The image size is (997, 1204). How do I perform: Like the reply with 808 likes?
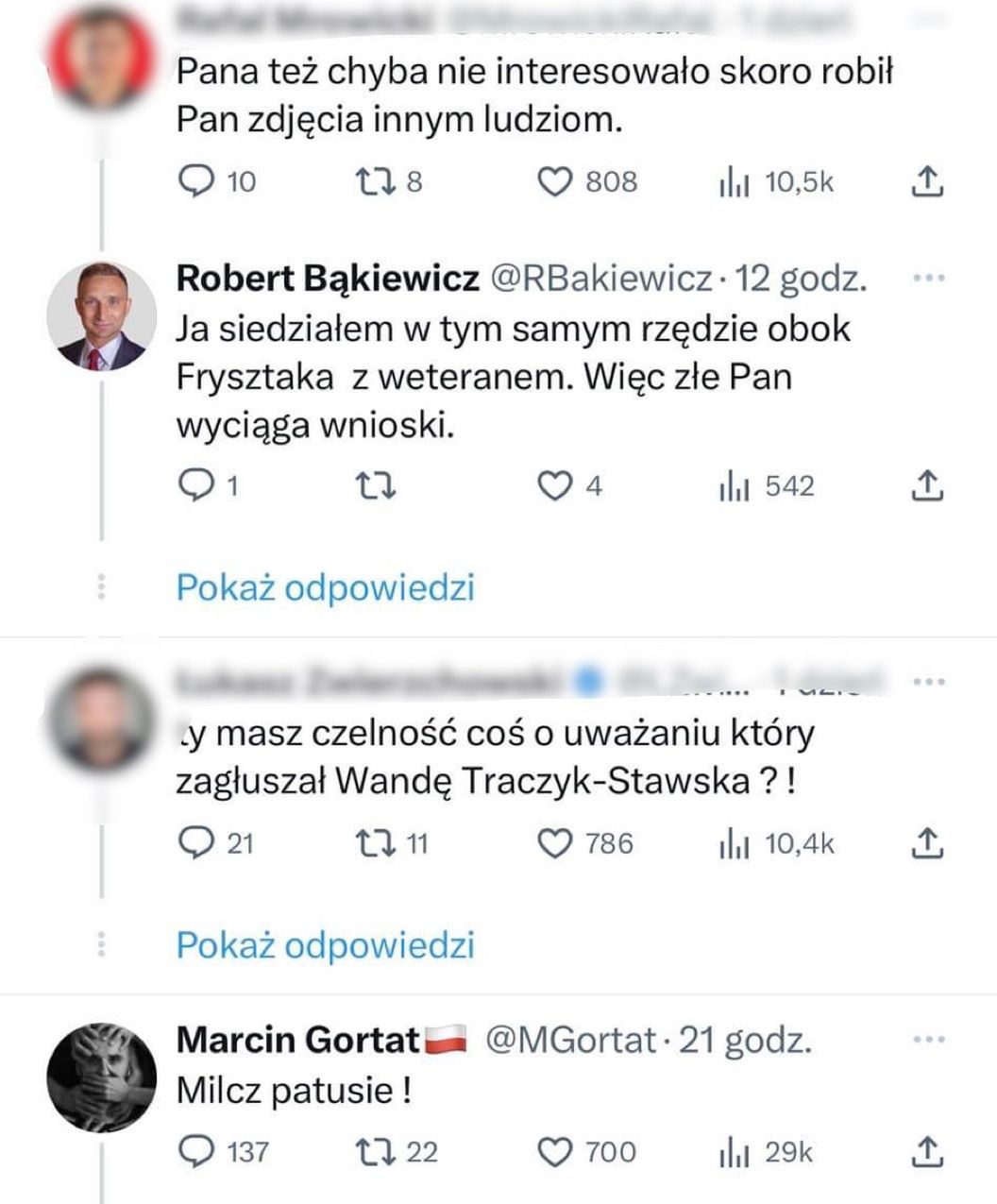pyautogui.click(x=556, y=181)
